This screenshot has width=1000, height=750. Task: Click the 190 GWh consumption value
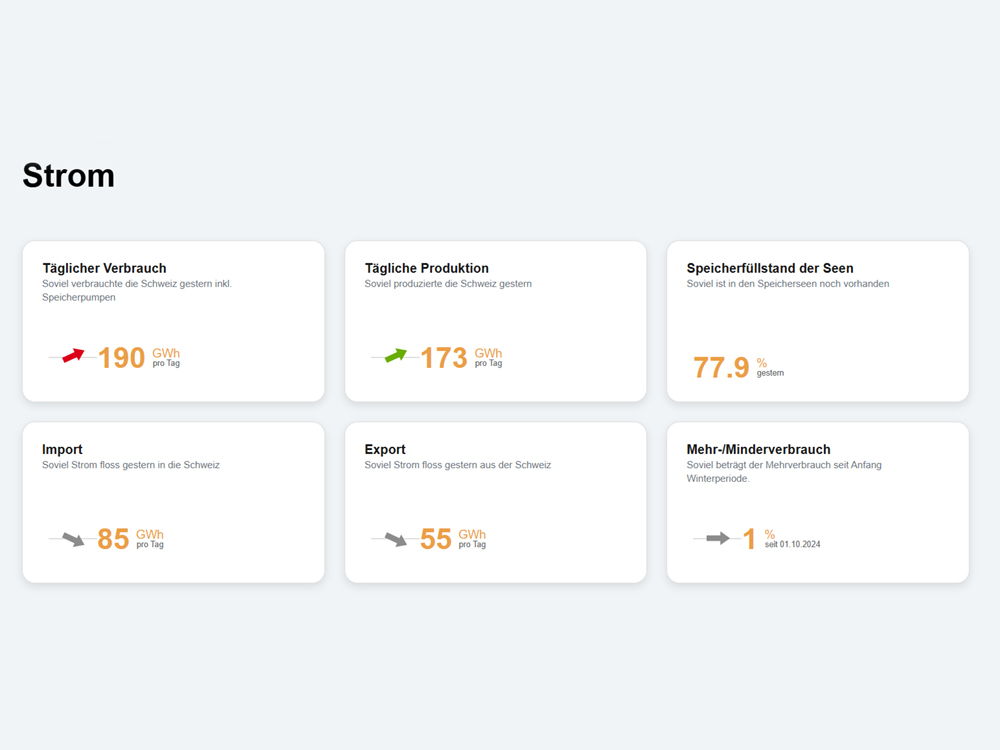click(x=122, y=357)
